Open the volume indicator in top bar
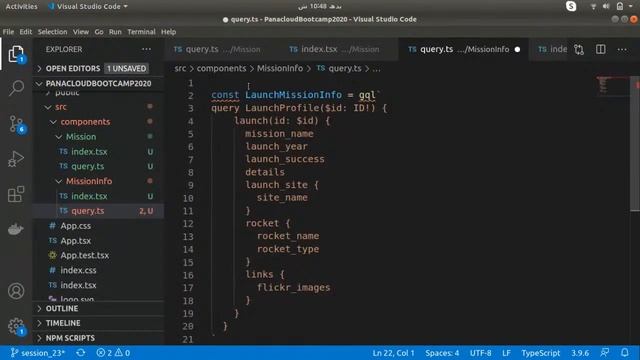The width and height of the screenshot is (640, 360). (x=606, y=6)
